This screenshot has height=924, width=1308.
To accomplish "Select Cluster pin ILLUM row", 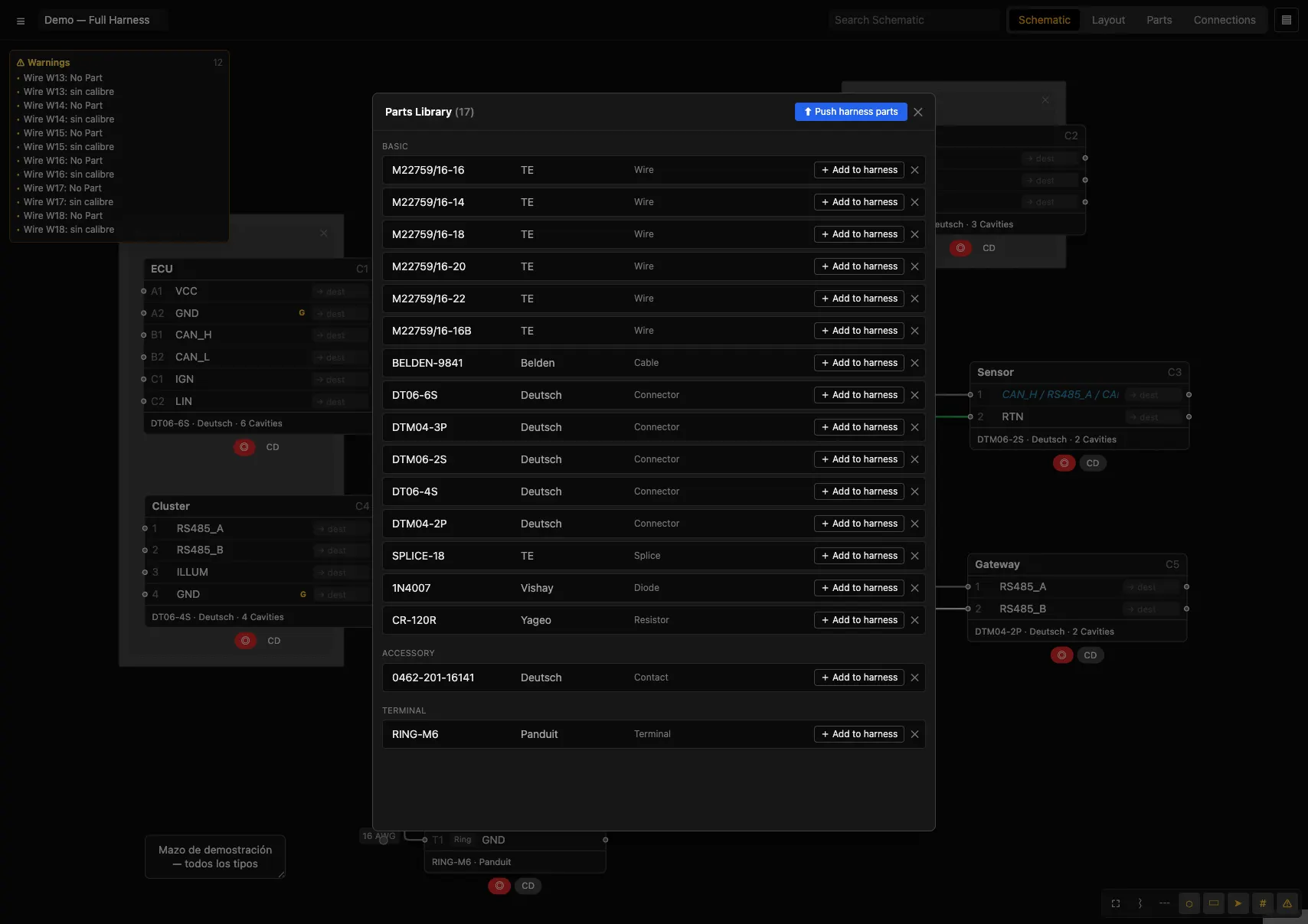I will (x=258, y=573).
